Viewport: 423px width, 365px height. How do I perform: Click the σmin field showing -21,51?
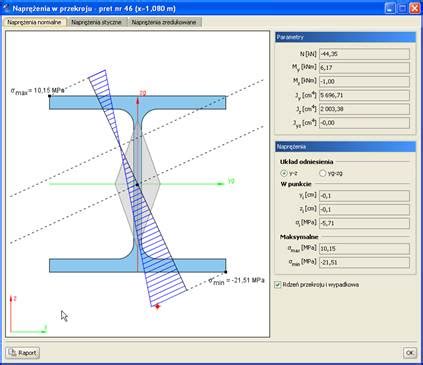364,262
